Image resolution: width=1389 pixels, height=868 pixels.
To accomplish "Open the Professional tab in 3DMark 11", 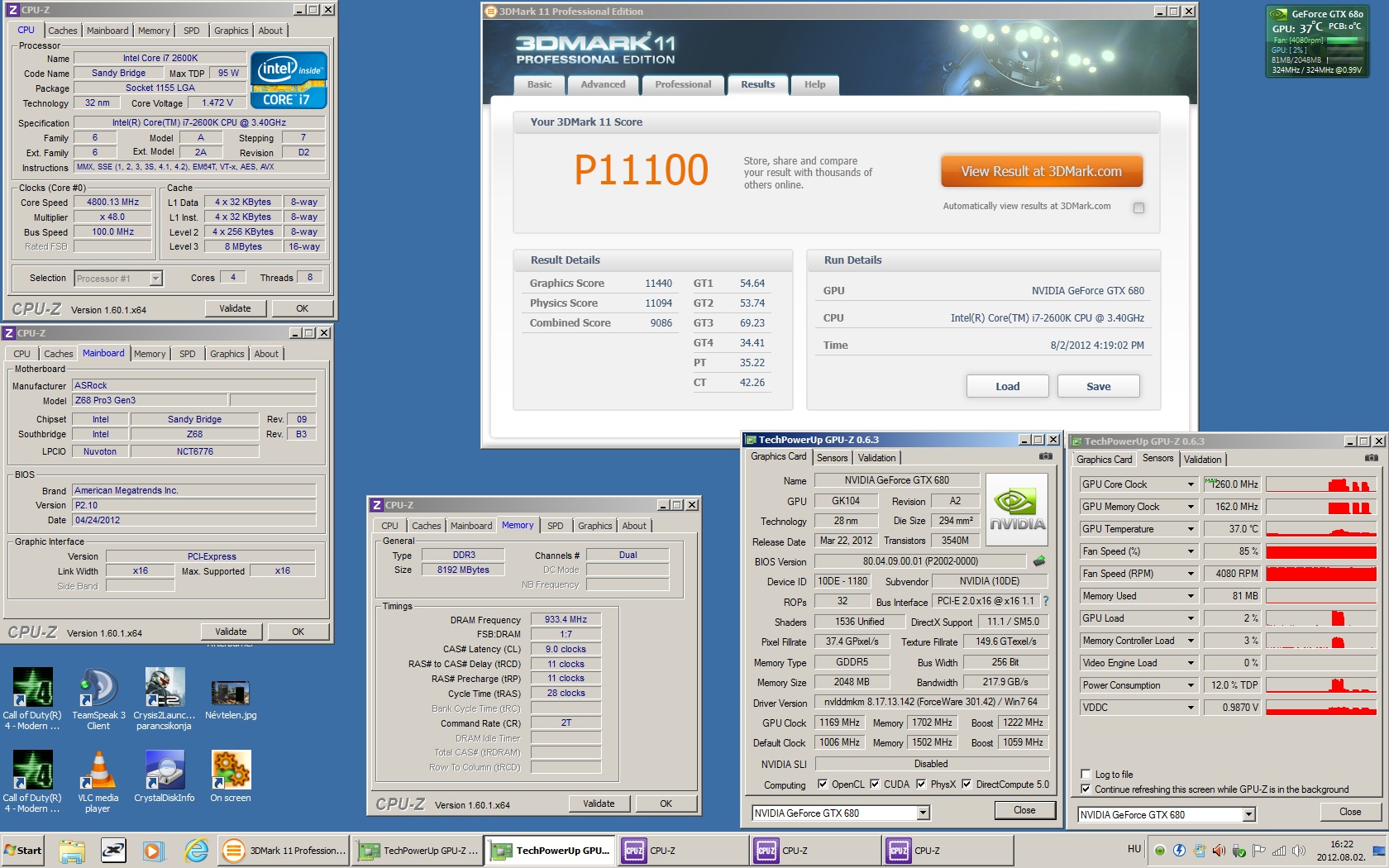I will (x=683, y=84).
